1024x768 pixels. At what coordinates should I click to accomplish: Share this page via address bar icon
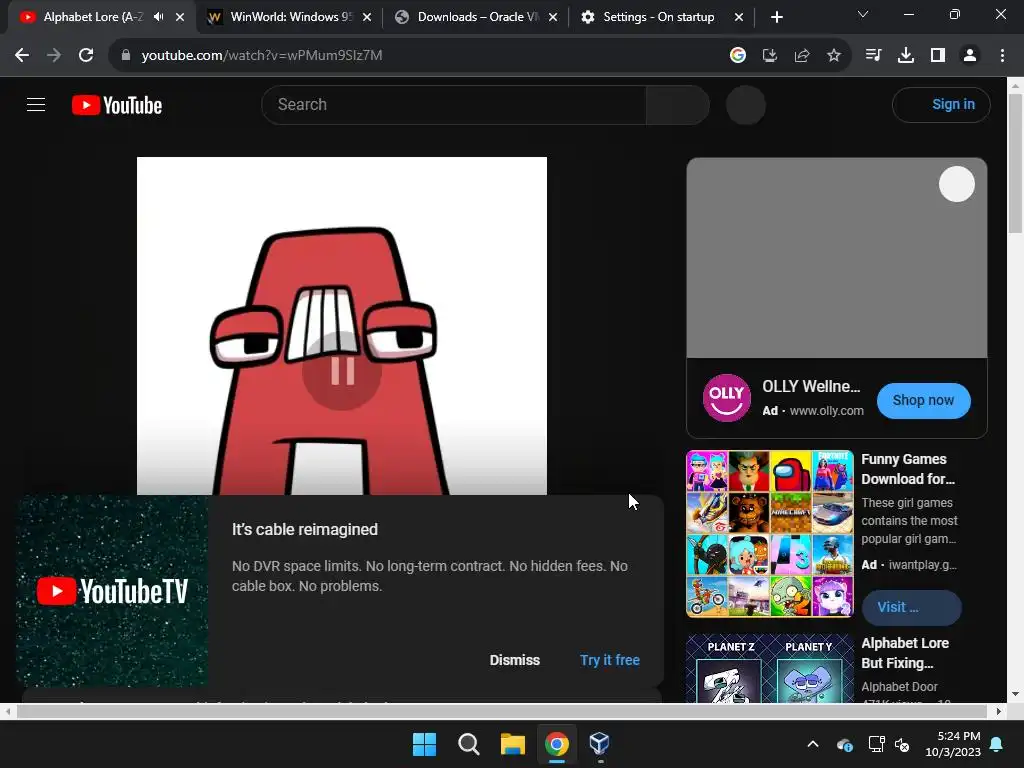click(802, 56)
